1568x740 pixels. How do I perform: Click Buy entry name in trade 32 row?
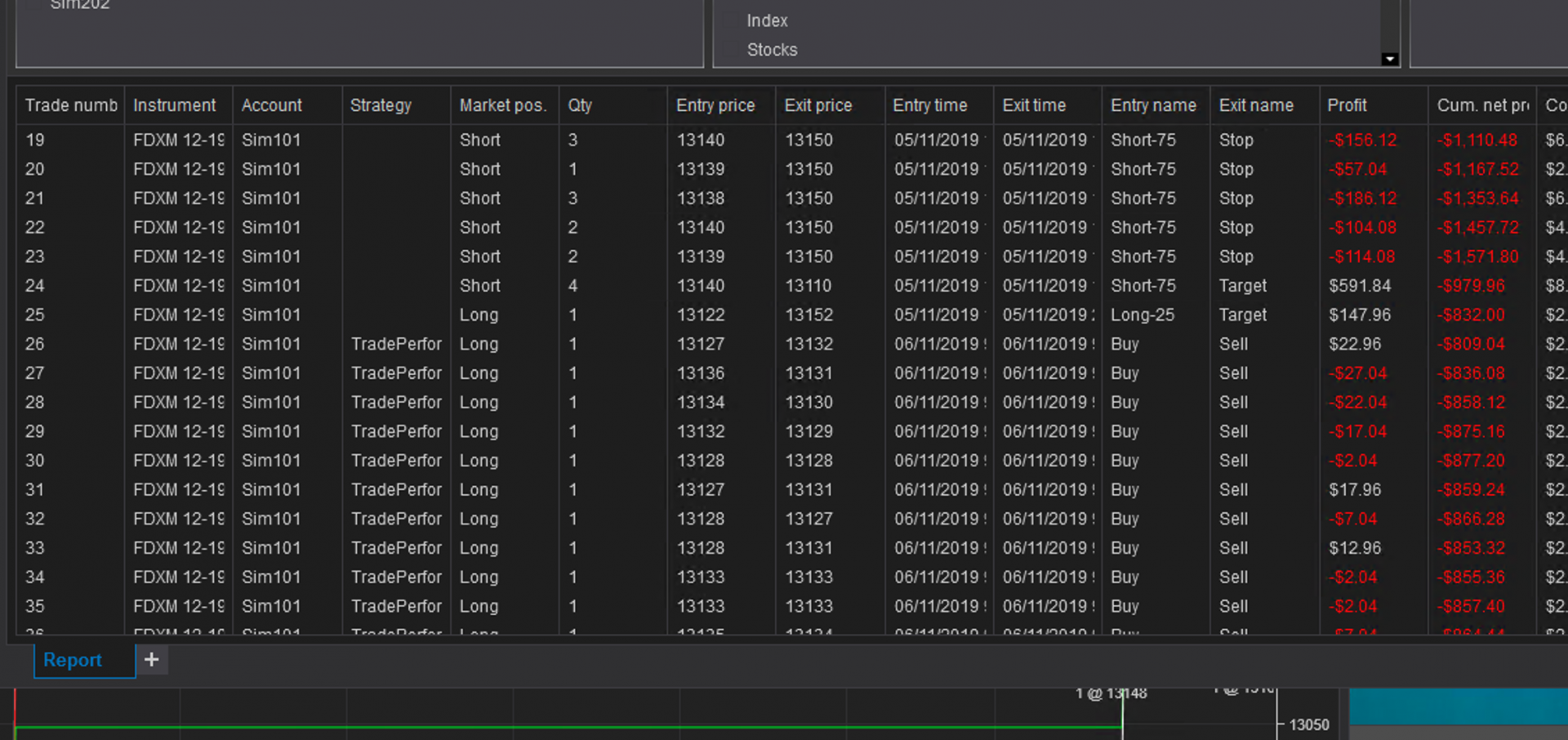click(1125, 519)
